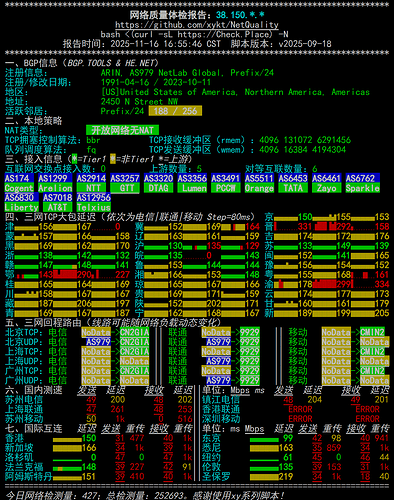Click the AS3257 GTT block
Image resolution: width=394 pixels, height=500 pixels.
pyautogui.click(x=125, y=183)
